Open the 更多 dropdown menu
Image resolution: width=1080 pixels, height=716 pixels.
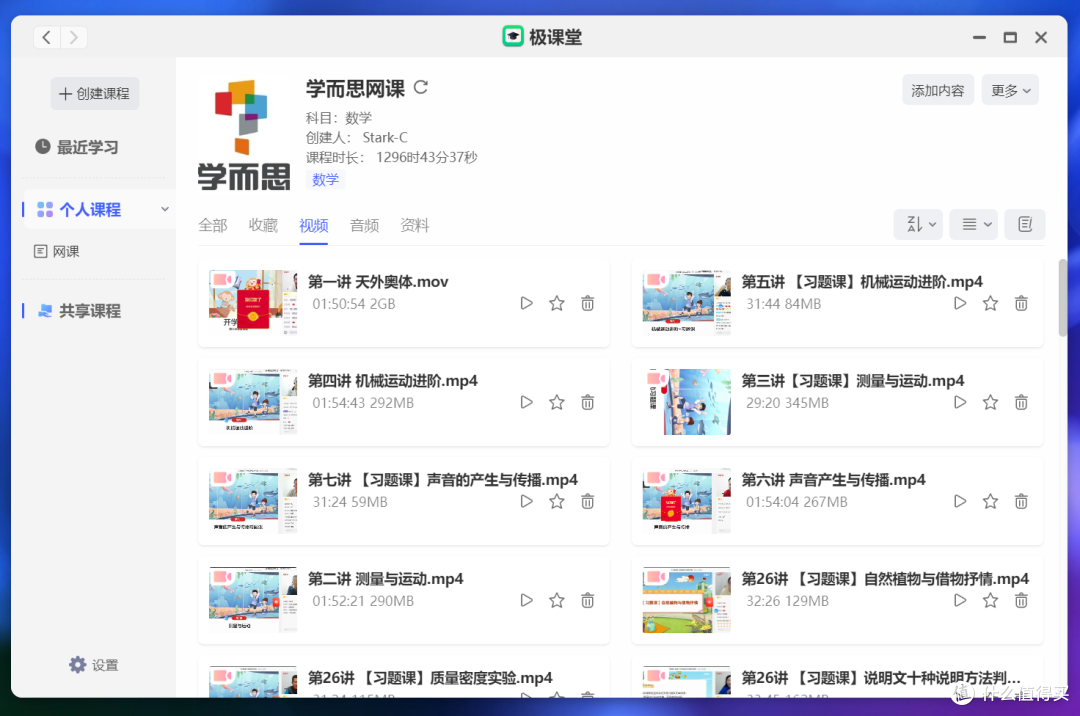click(x=1010, y=90)
